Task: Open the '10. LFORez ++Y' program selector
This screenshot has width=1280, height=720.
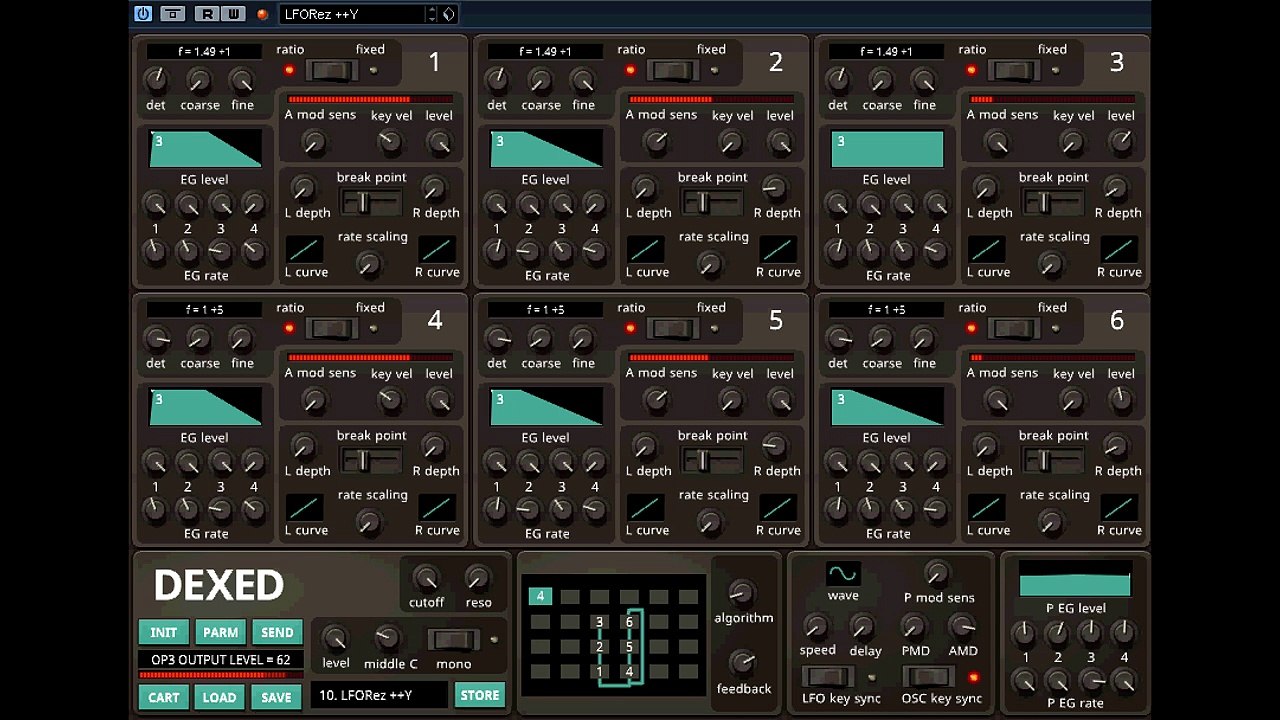Action: 379,695
